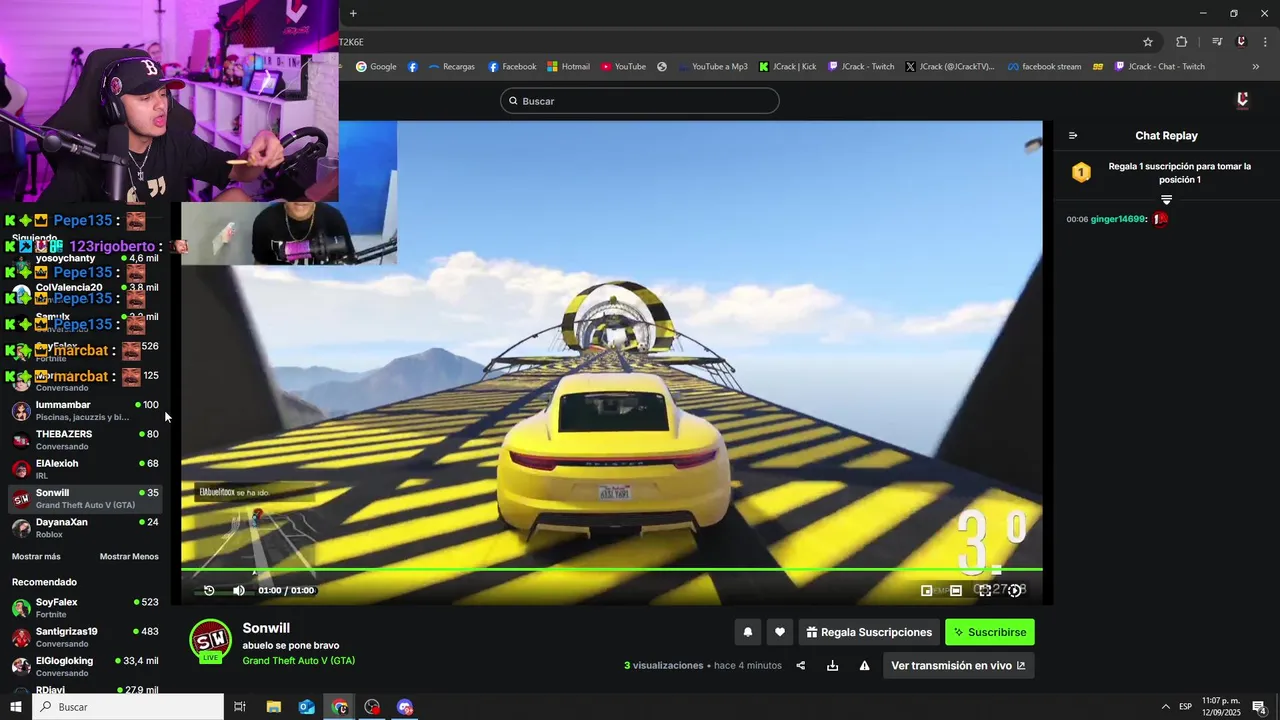Screen dimensions: 1280x720
Task: Click Regala Suscripciones button
Action: click(869, 632)
